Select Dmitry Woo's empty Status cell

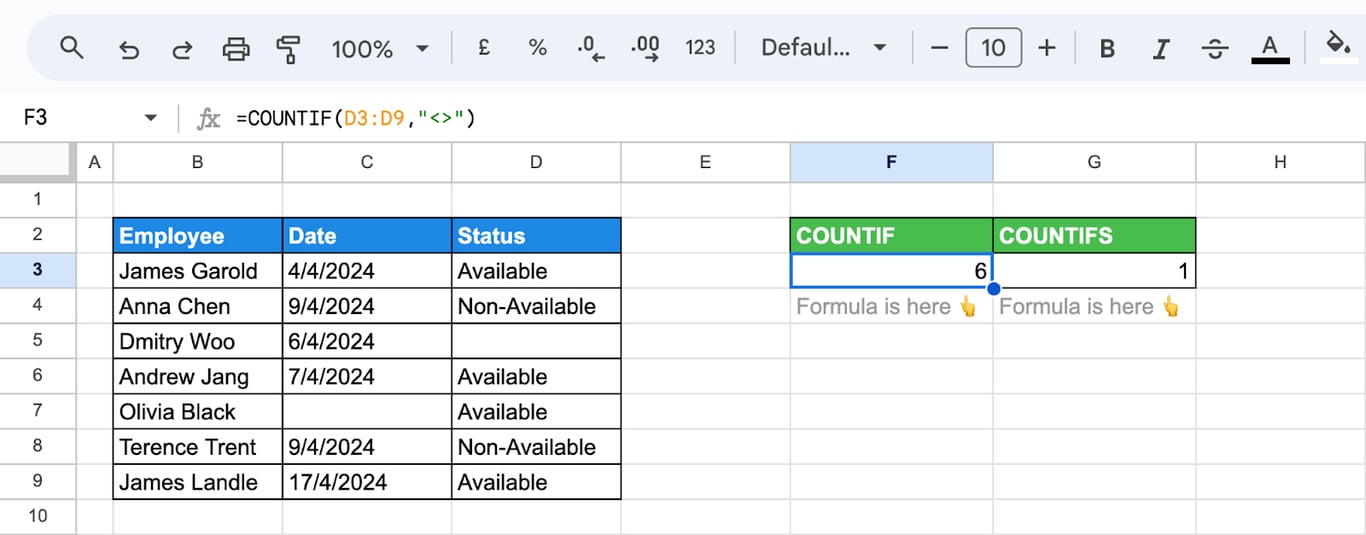pos(536,341)
